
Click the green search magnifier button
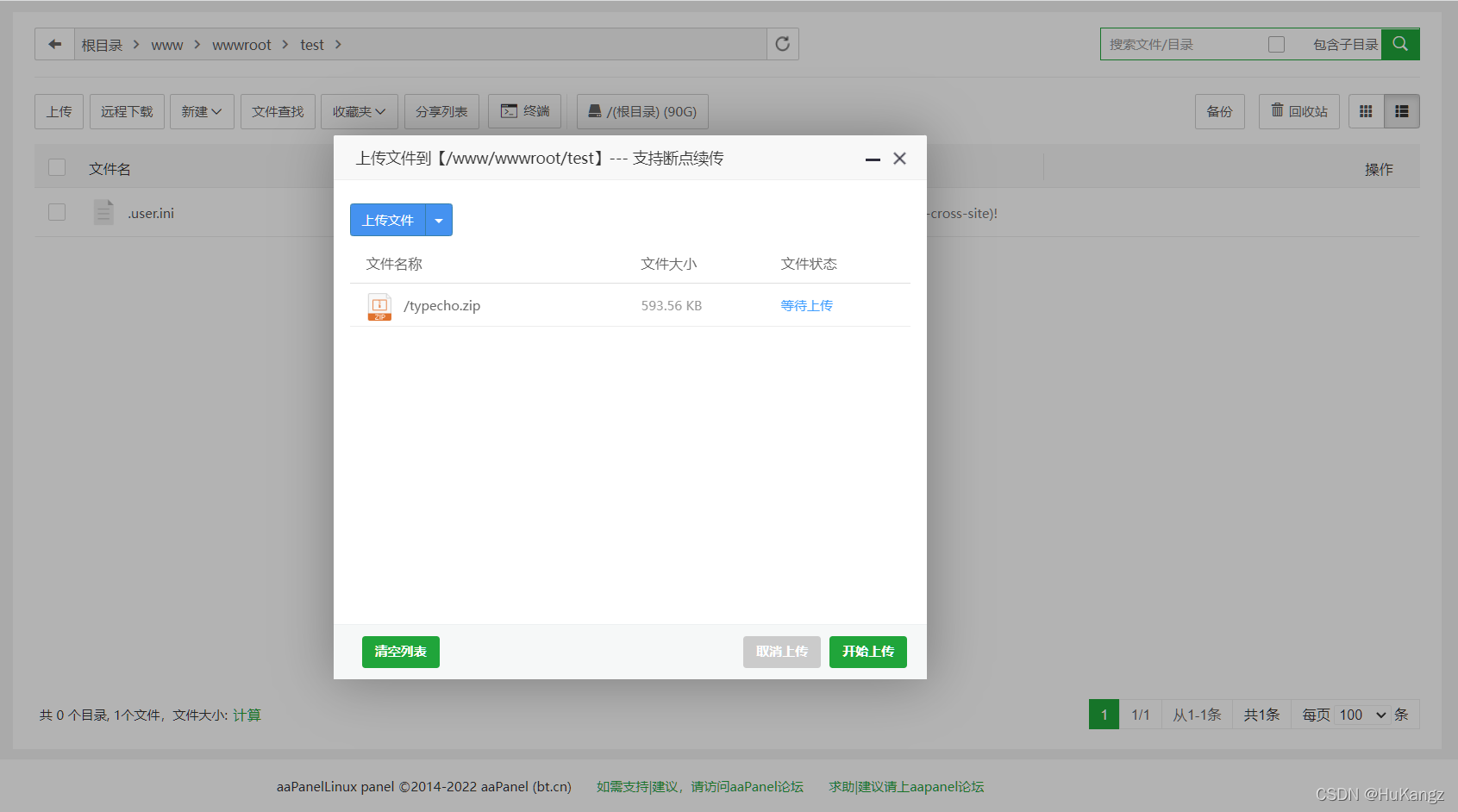(x=1400, y=44)
